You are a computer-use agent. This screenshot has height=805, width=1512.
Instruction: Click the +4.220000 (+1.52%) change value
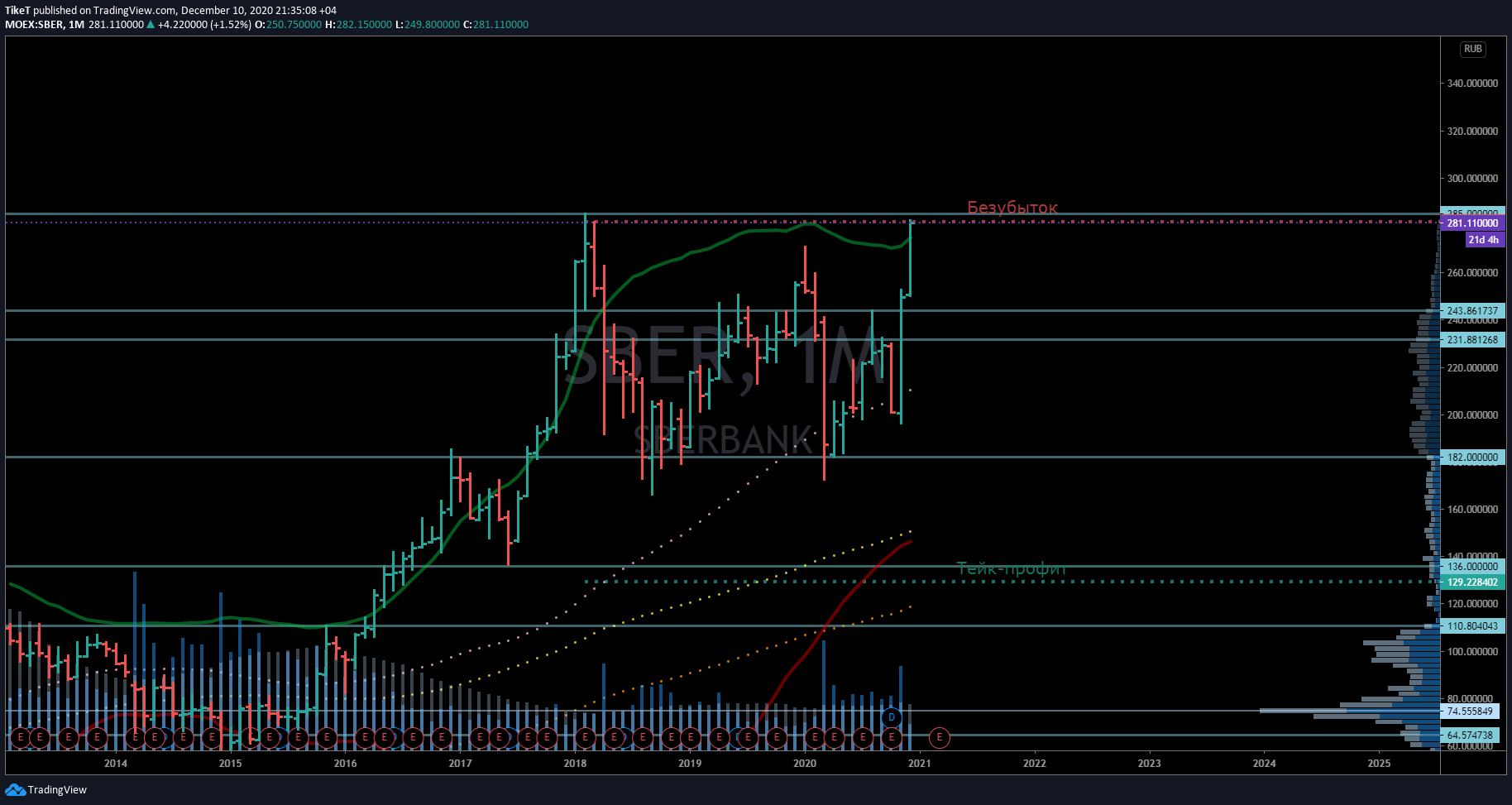pyautogui.click(x=204, y=25)
